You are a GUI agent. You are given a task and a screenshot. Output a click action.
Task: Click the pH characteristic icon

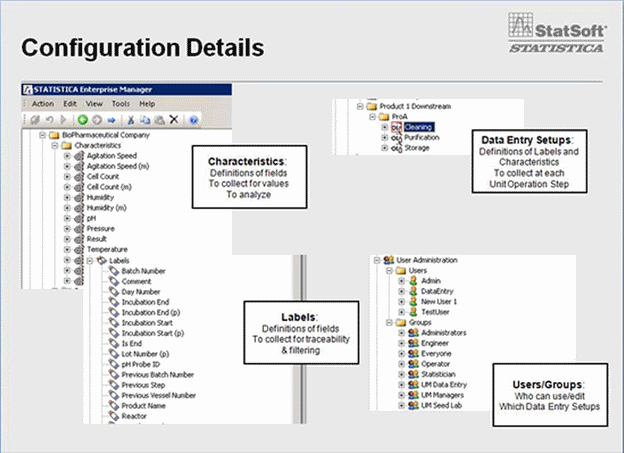[79, 219]
